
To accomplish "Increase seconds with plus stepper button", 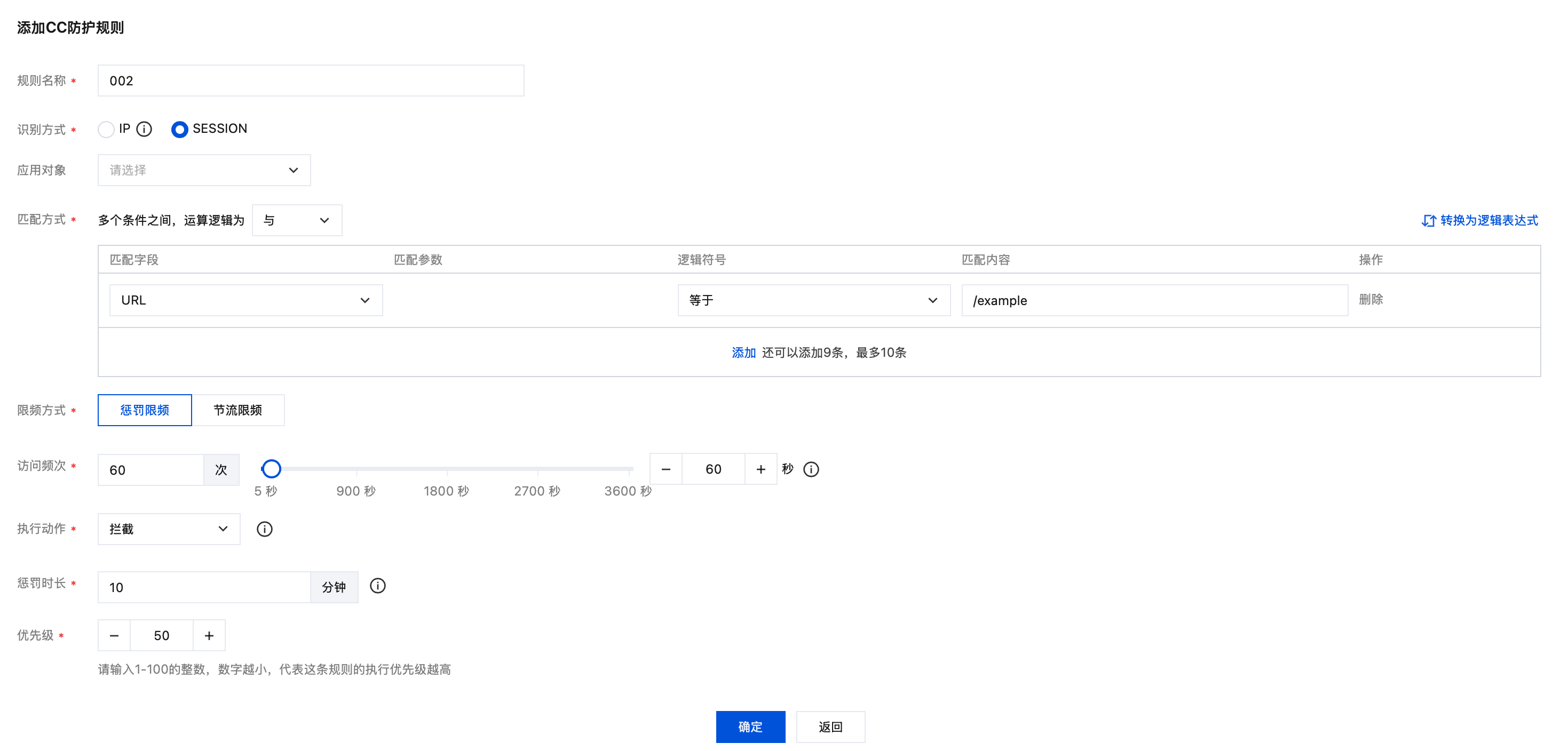I will [x=761, y=469].
